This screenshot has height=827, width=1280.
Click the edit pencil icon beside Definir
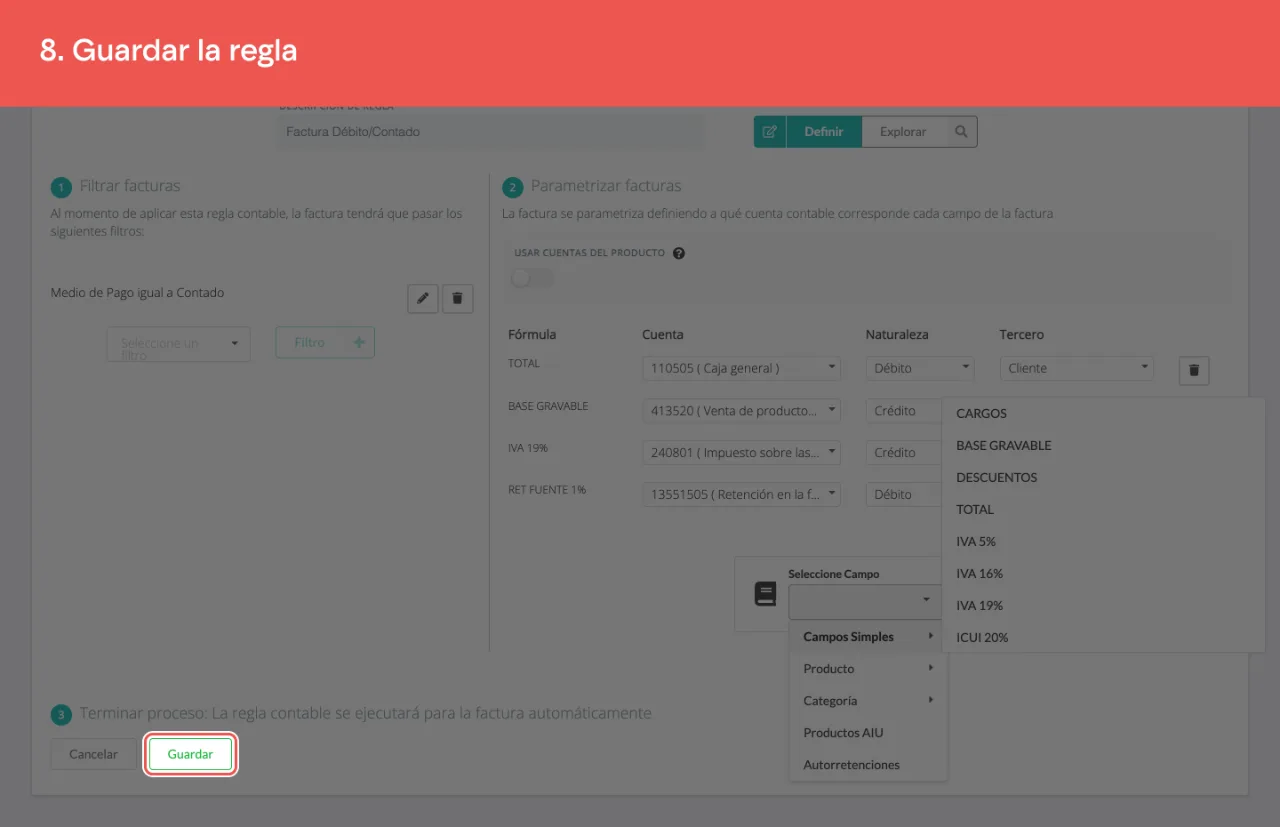coord(770,131)
